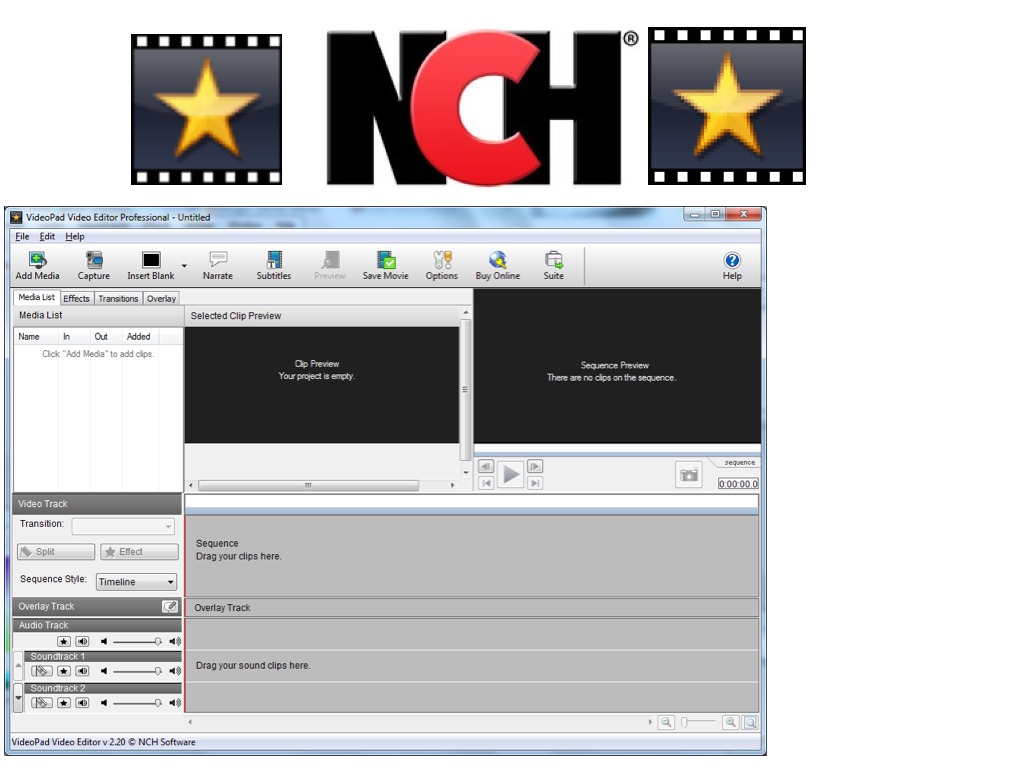The height and width of the screenshot is (768, 1024).
Task: Play the sequence preview
Action: [511, 475]
